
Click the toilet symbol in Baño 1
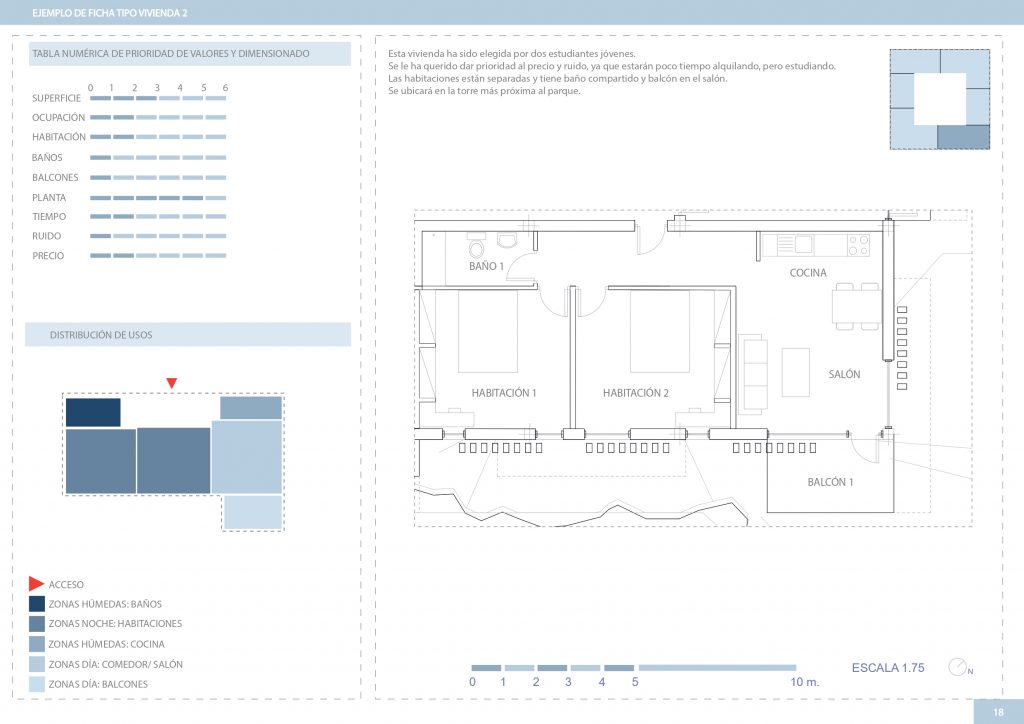[476, 248]
